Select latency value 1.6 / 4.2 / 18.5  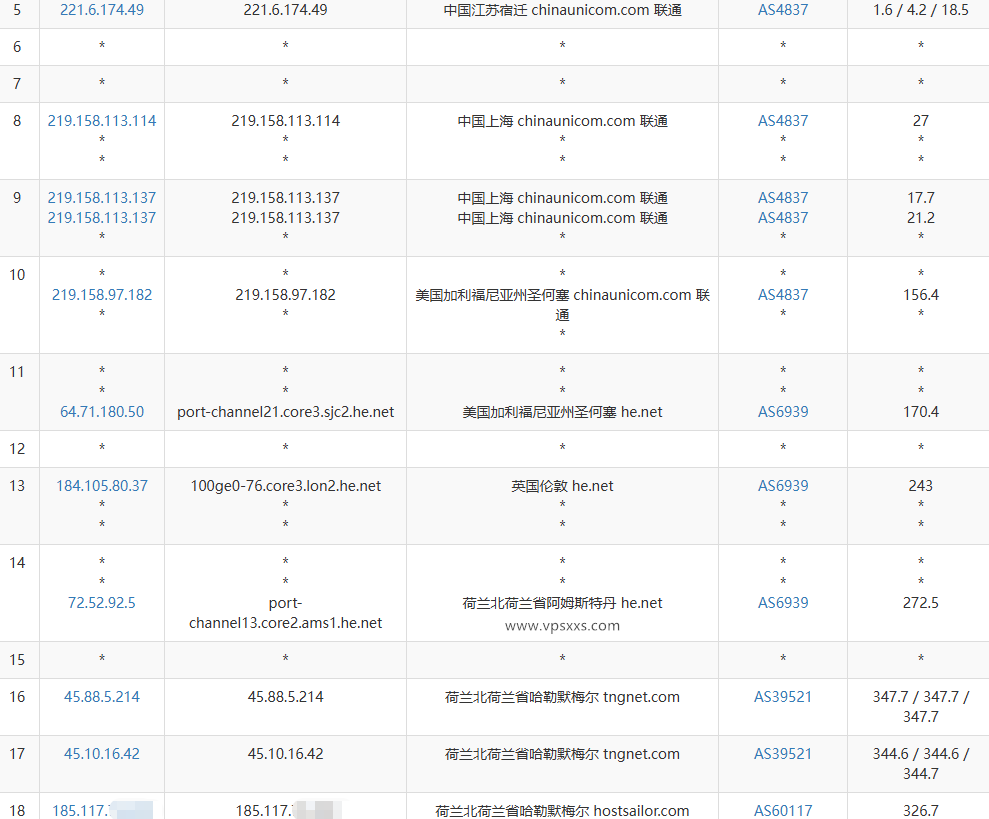(920, 10)
